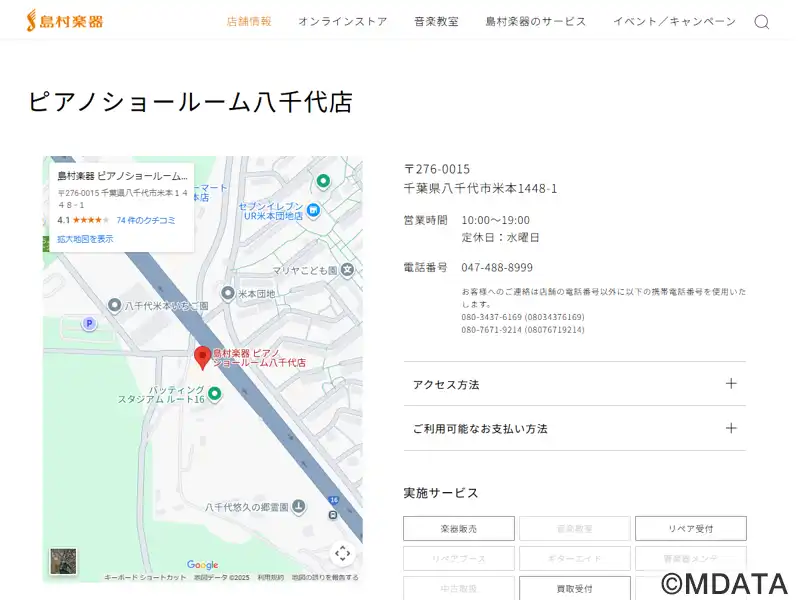The height and width of the screenshot is (600, 800).
Task: Click the 楽器販売 service button
Action: tap(459, 528)
